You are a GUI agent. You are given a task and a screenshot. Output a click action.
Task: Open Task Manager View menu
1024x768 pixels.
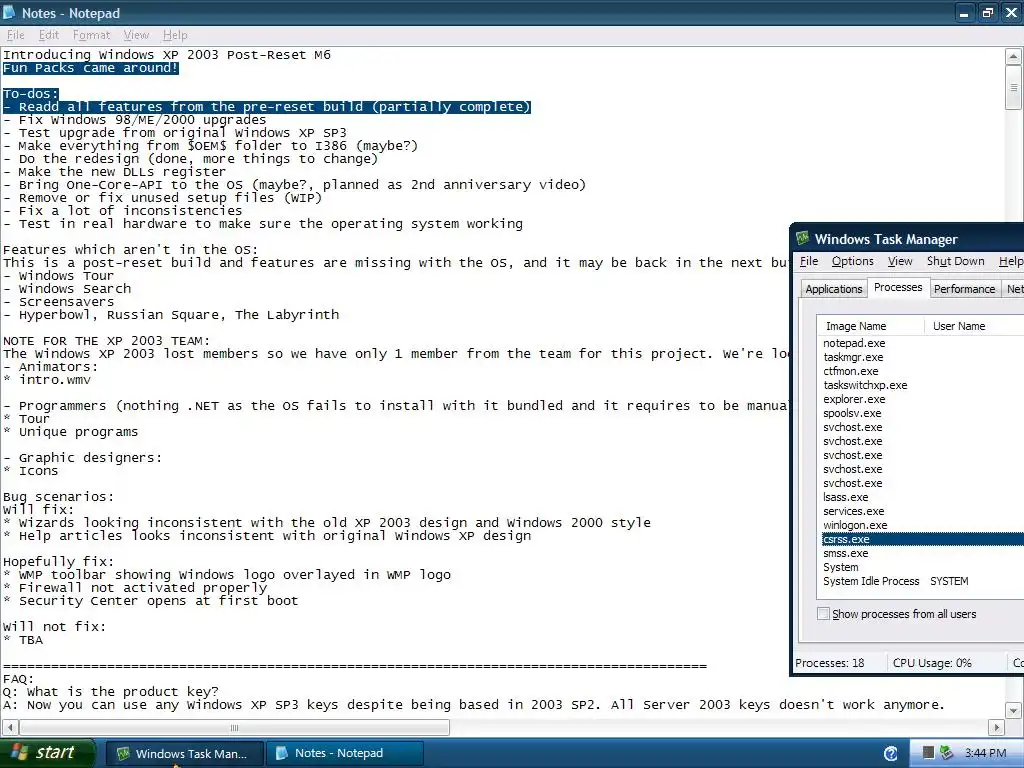pos(900,261)
